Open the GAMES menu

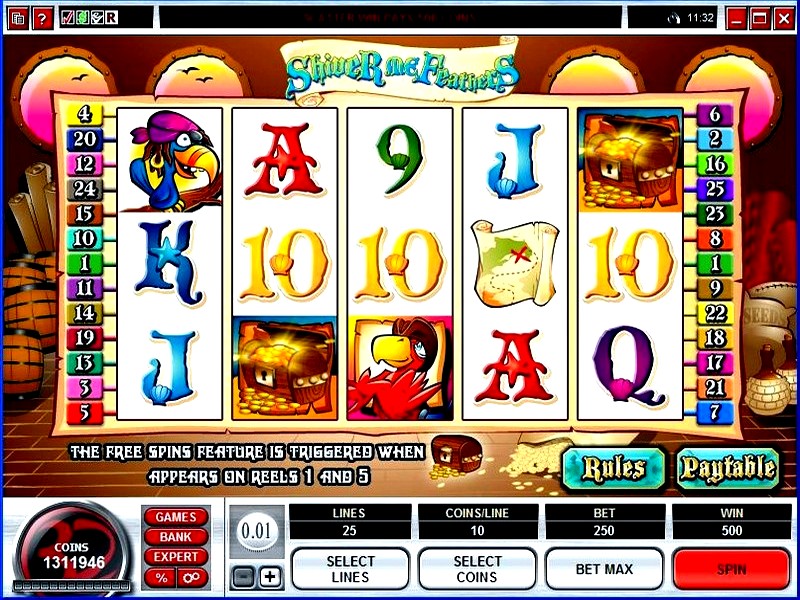[176, 516]
